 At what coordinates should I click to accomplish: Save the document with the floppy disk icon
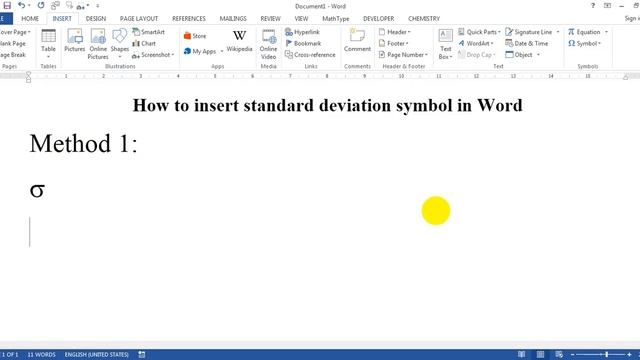pos(7,5)
